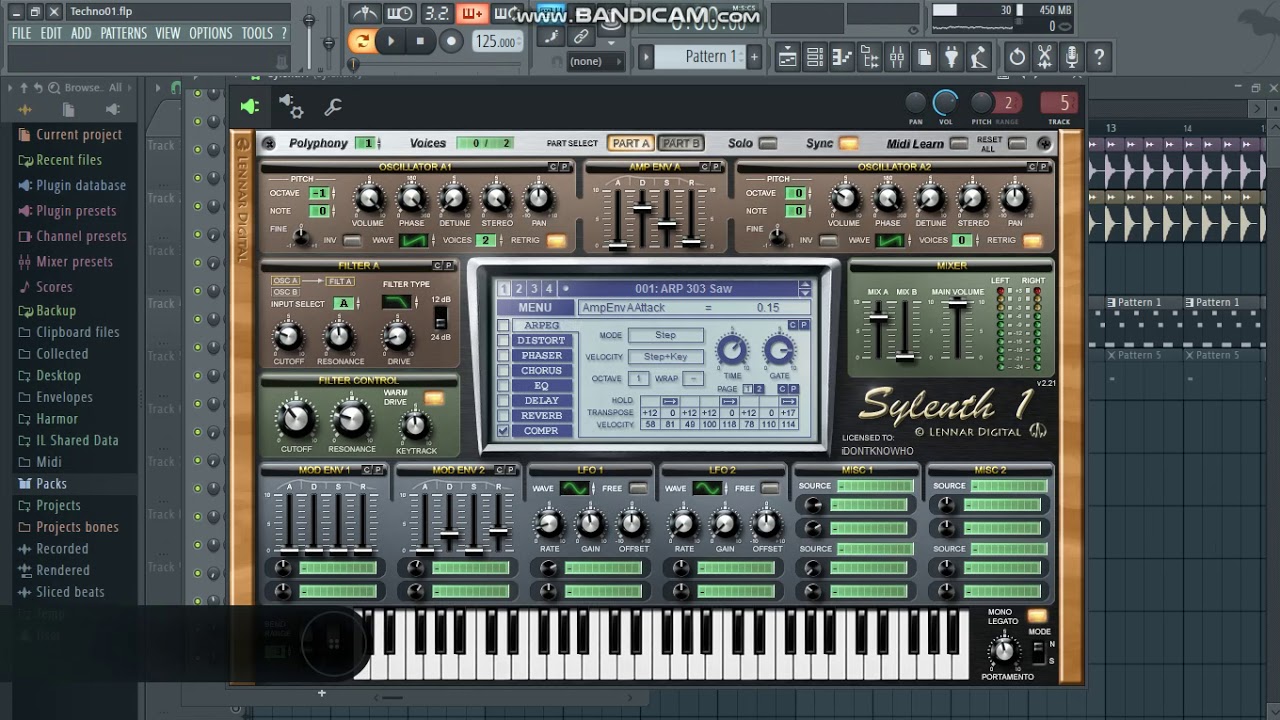The image size is (1280, 720).
Task: Click Oscillator A1 copy C button
Action: click(x=552, y=166)
